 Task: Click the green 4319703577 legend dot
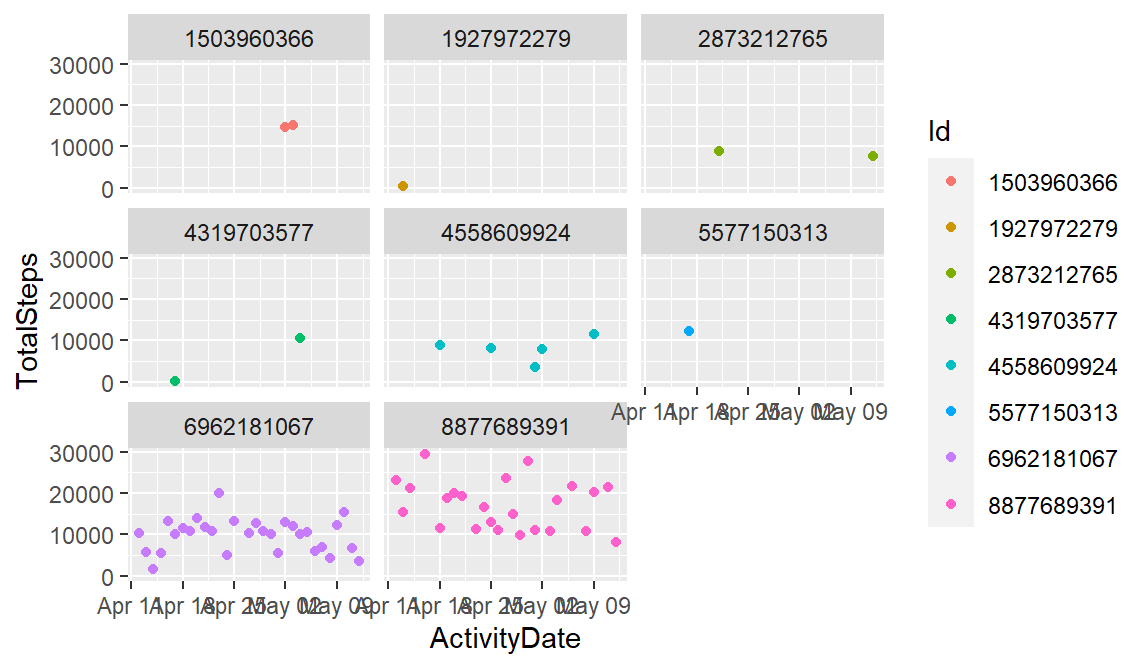[950, 320]
